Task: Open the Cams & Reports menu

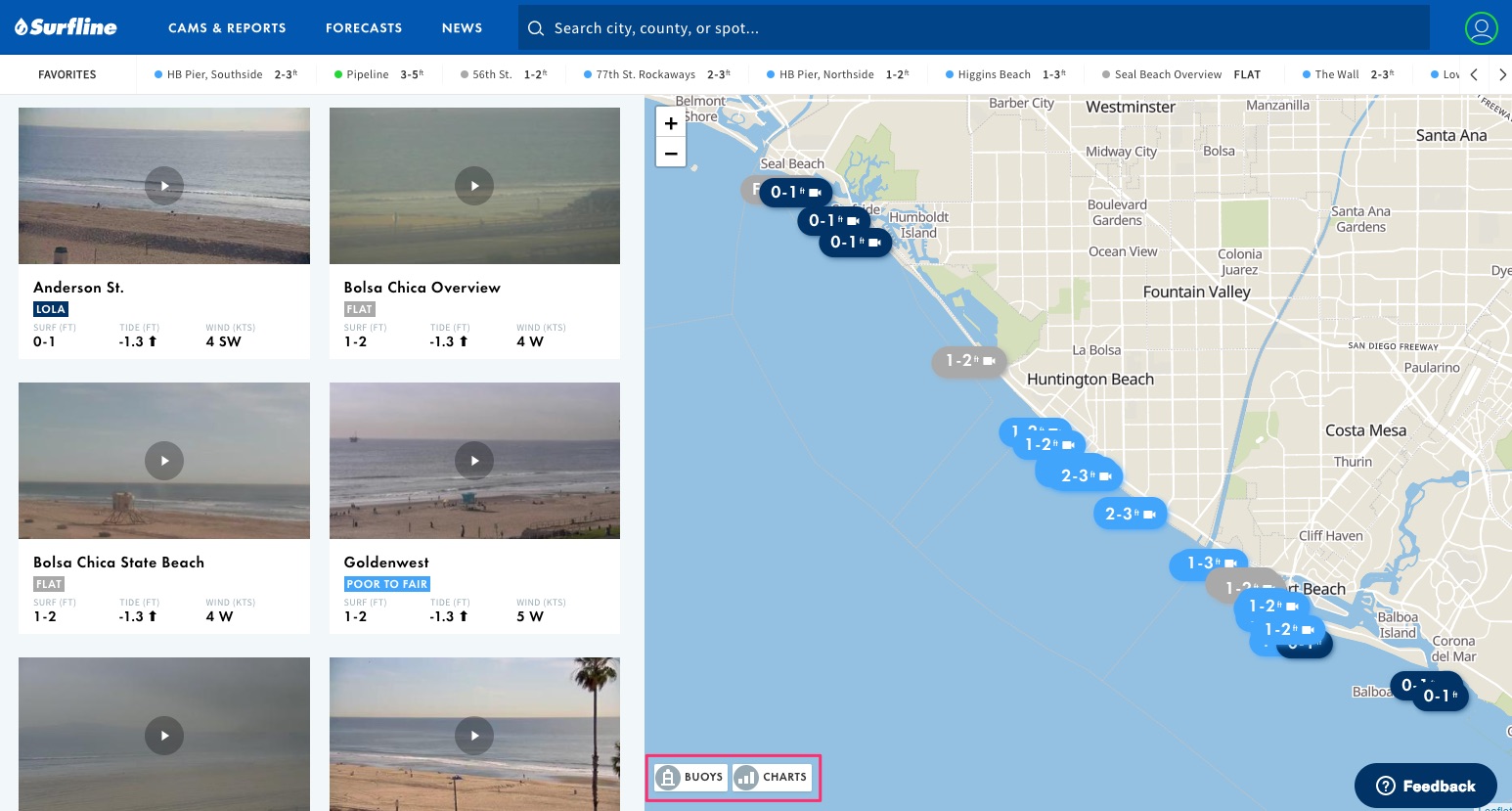Action: [227, 28]
